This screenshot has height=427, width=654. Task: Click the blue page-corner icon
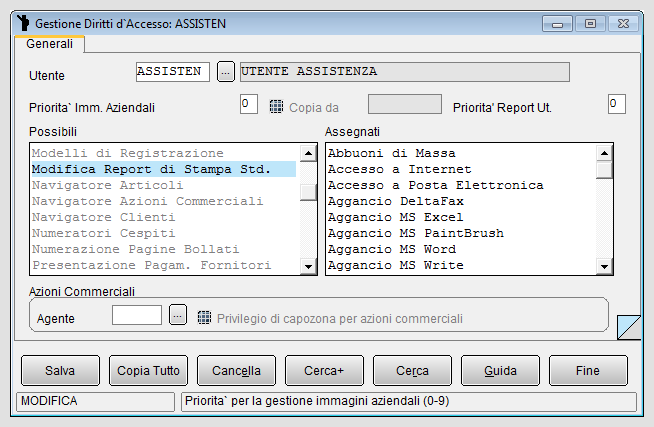coord(629,327)
